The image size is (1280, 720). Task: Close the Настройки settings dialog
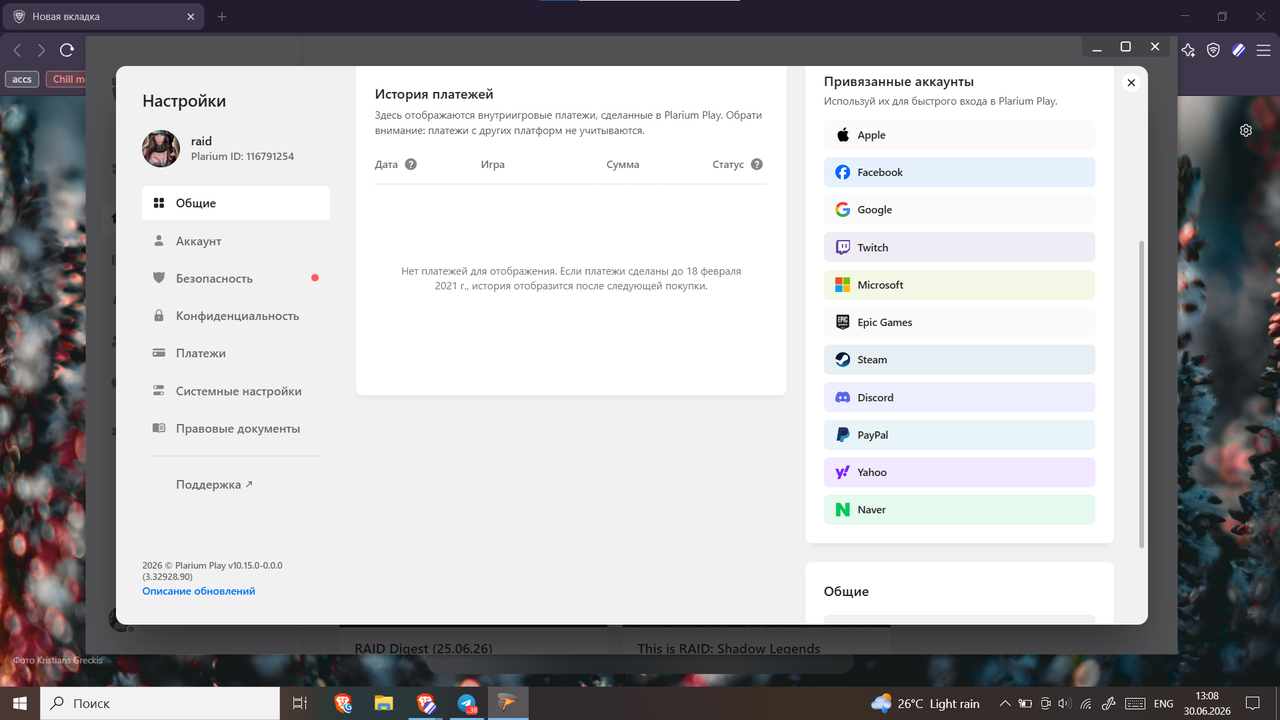pyautogui.click(x=1131, y=83)
